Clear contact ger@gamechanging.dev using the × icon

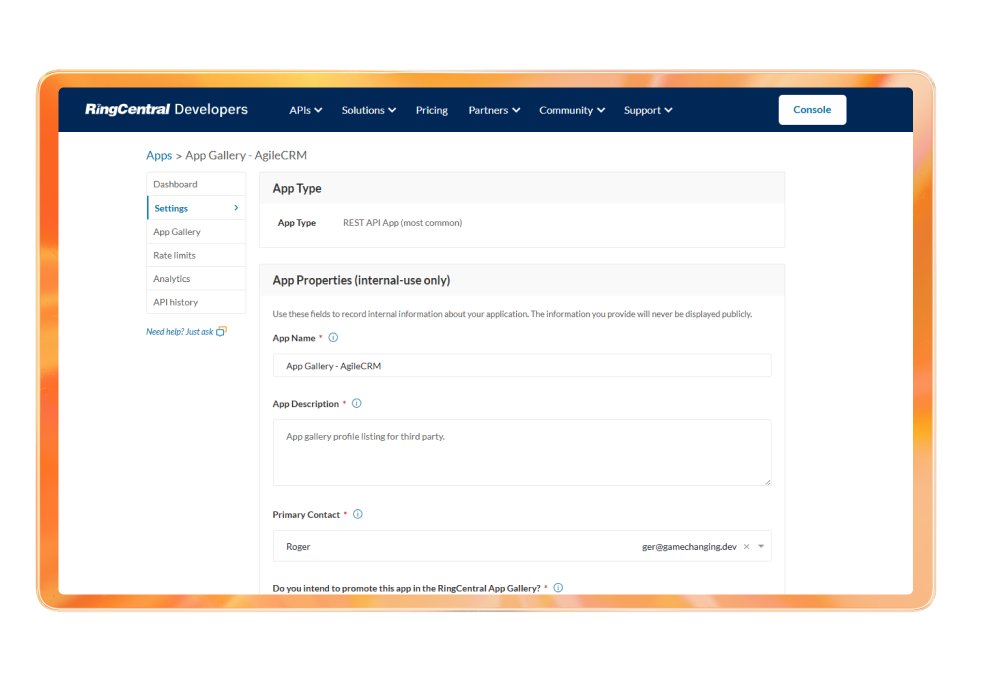[746, 546]
